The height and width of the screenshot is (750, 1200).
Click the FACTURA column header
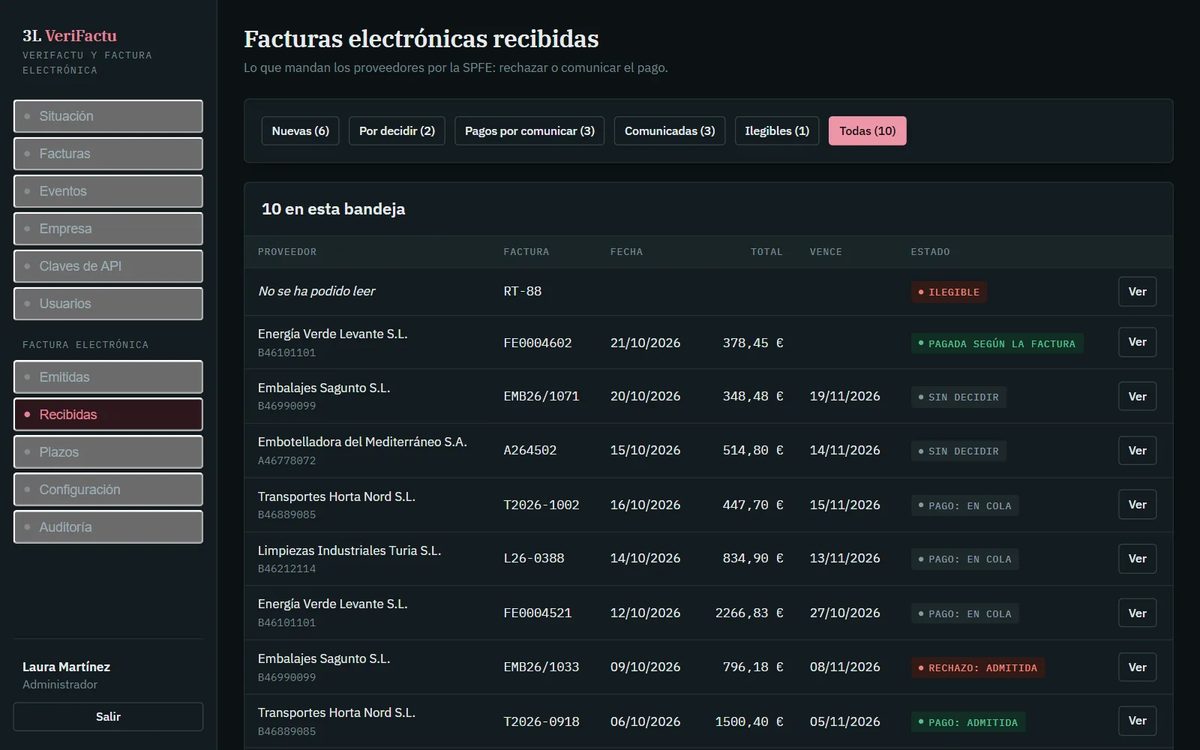[526, 252]
